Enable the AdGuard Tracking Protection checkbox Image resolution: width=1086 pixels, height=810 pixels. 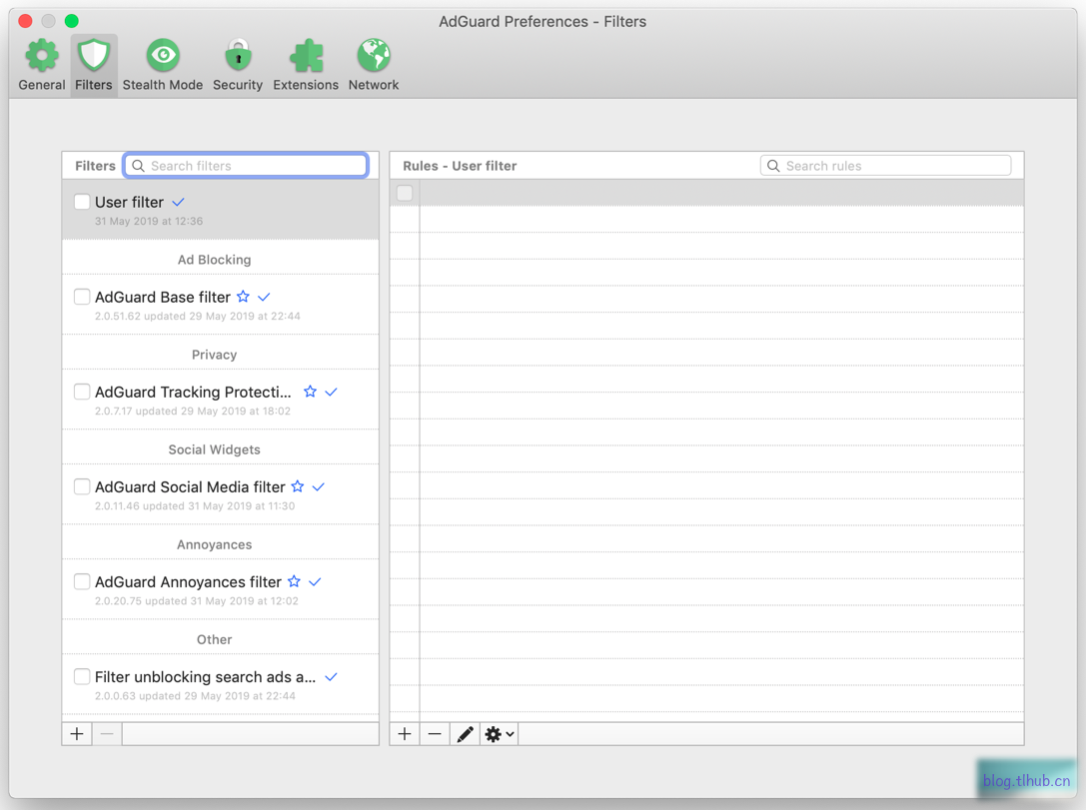click(x=82, y=391)
